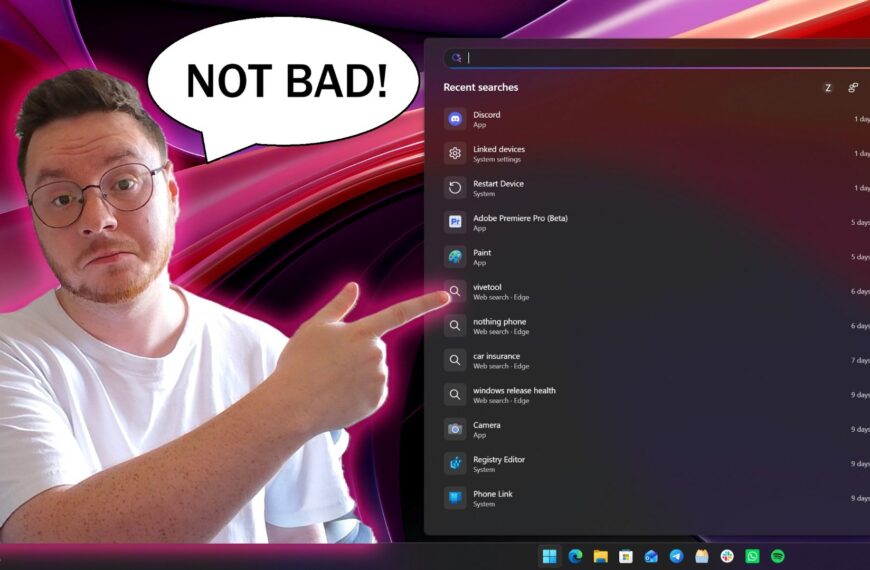This screenshot has width=870, height=570.
Task: Select the windows release health web search entry
Action: click(656, 395)
